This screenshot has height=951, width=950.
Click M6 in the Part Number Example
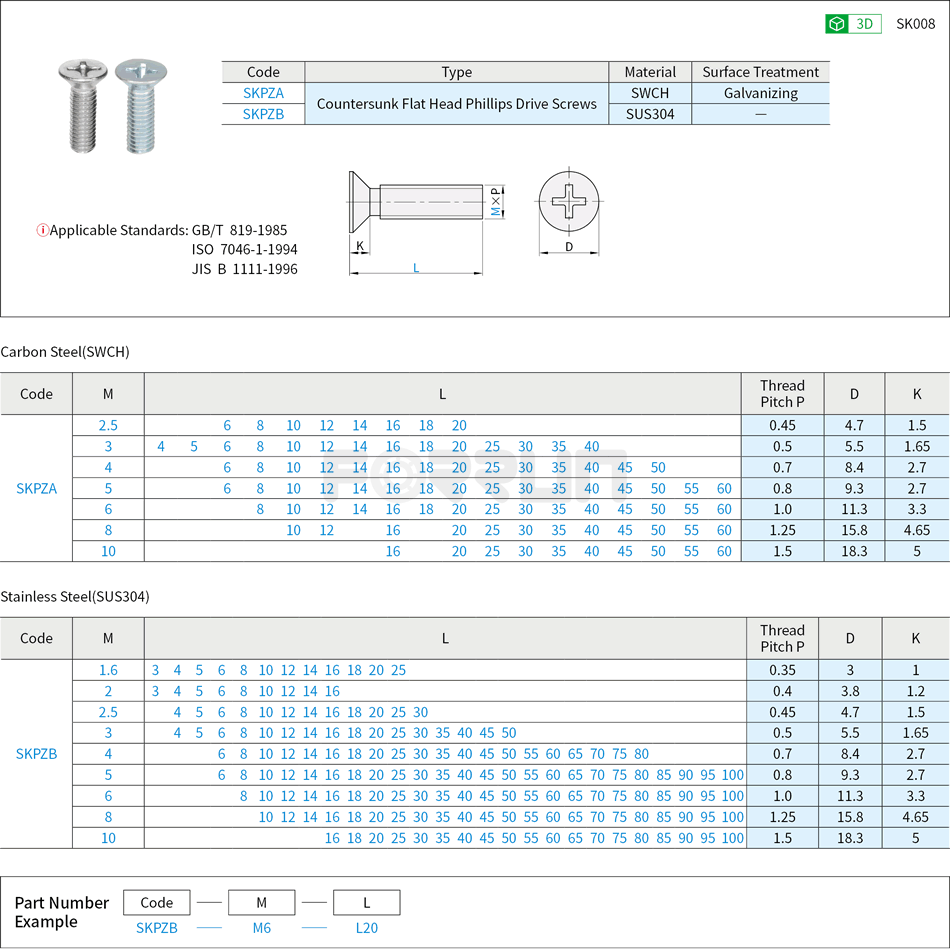262,928
